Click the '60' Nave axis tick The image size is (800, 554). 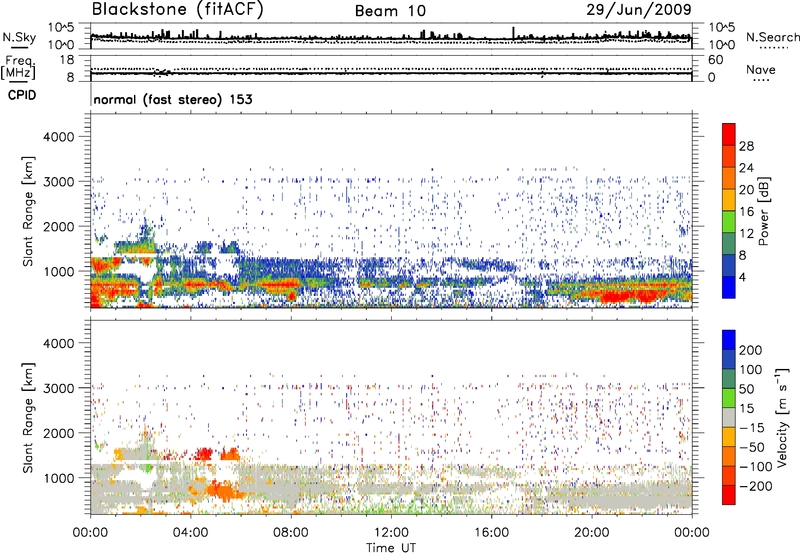(x=716, y=60)
